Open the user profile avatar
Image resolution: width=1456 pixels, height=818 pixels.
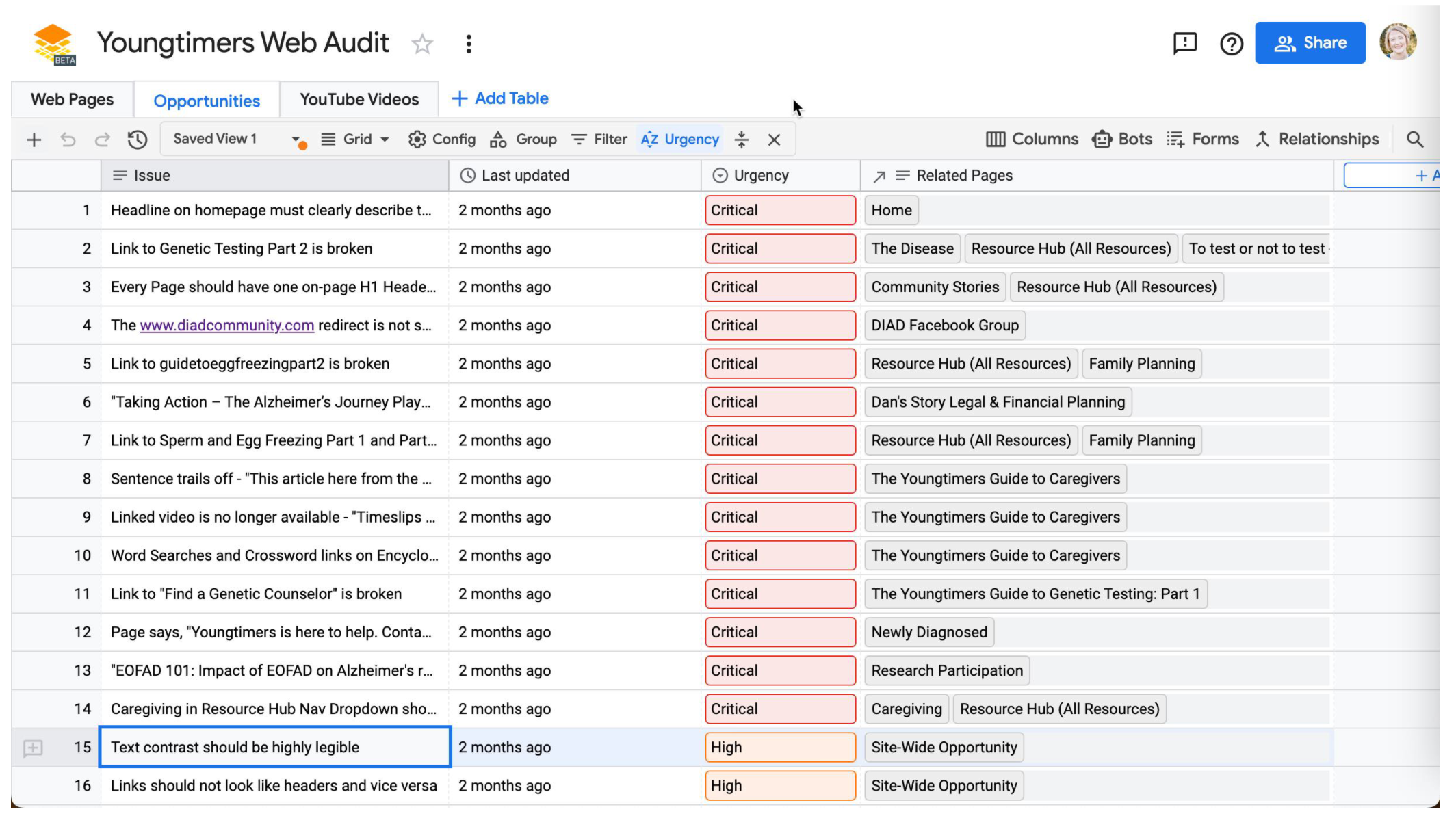[x=1397, y=42]
